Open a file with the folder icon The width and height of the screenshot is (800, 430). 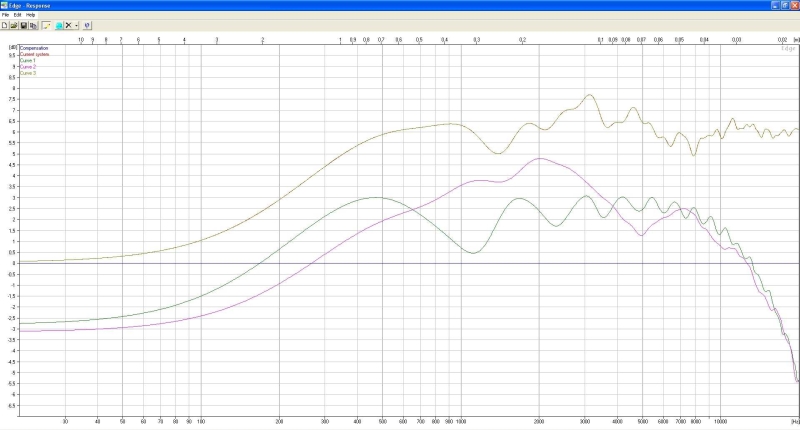click(x=14, y=25)
